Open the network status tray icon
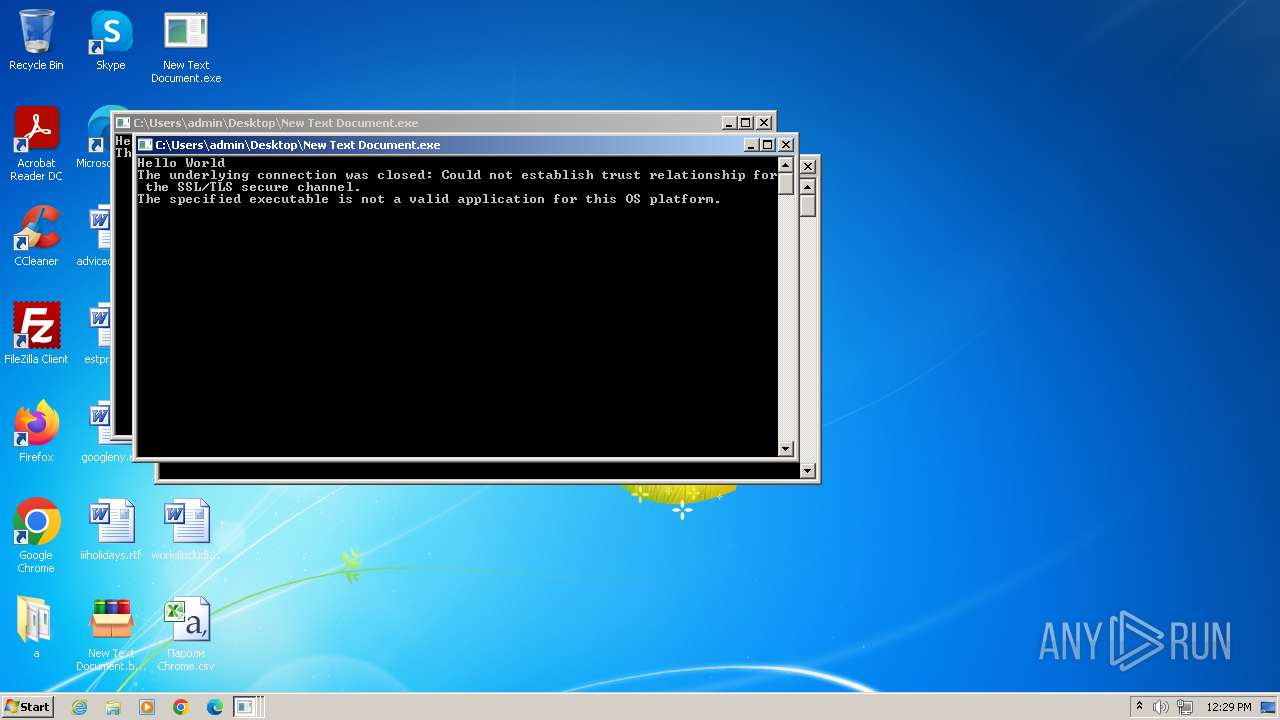Viewport: 1280px width, 720px height. pyautogui.click(x=1185, y=707)
